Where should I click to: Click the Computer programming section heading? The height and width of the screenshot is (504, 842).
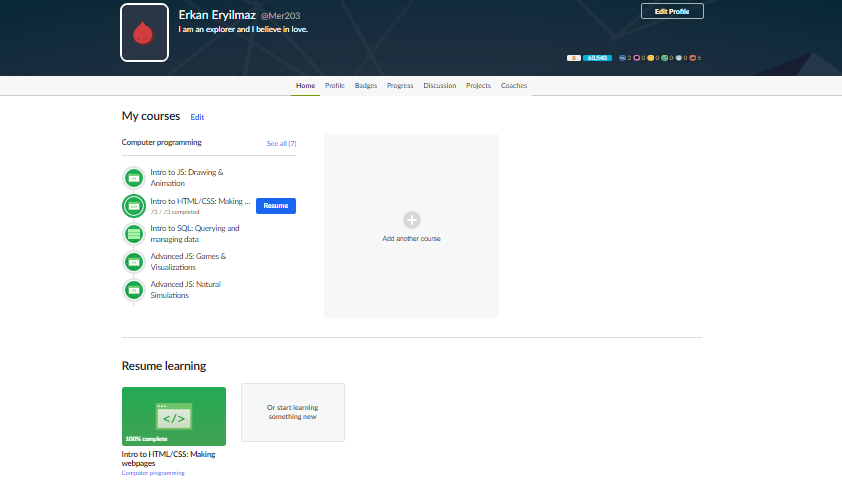(x=162, y=142)
